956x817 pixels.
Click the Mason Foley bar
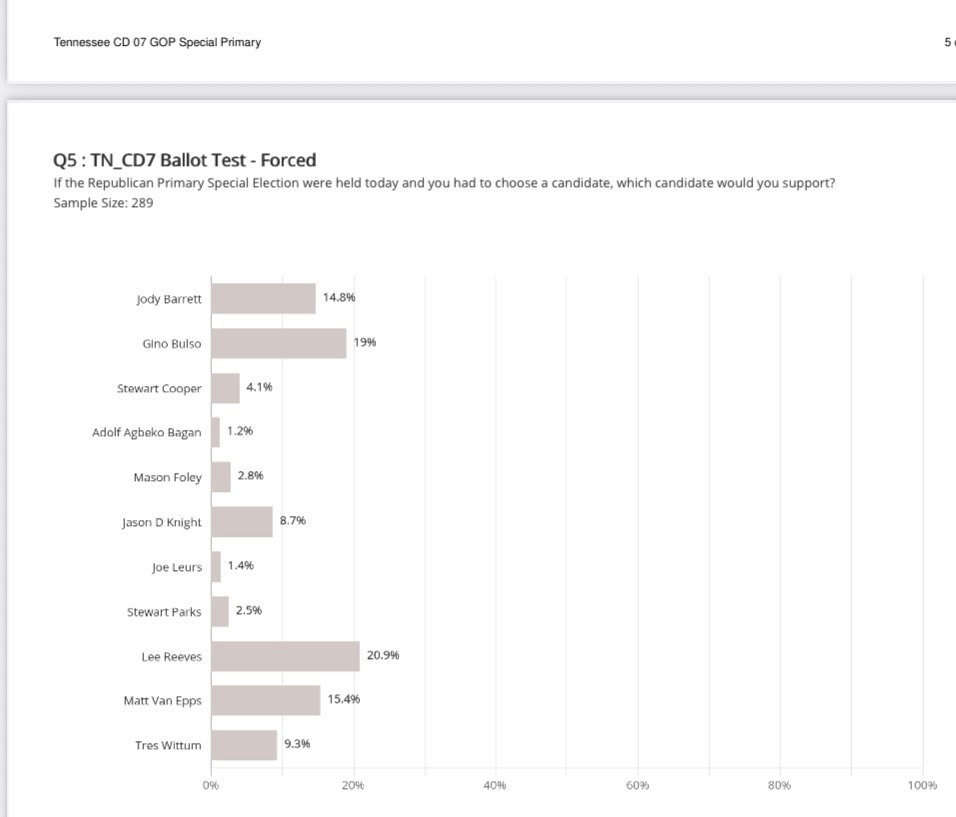[x=221, y=477]
